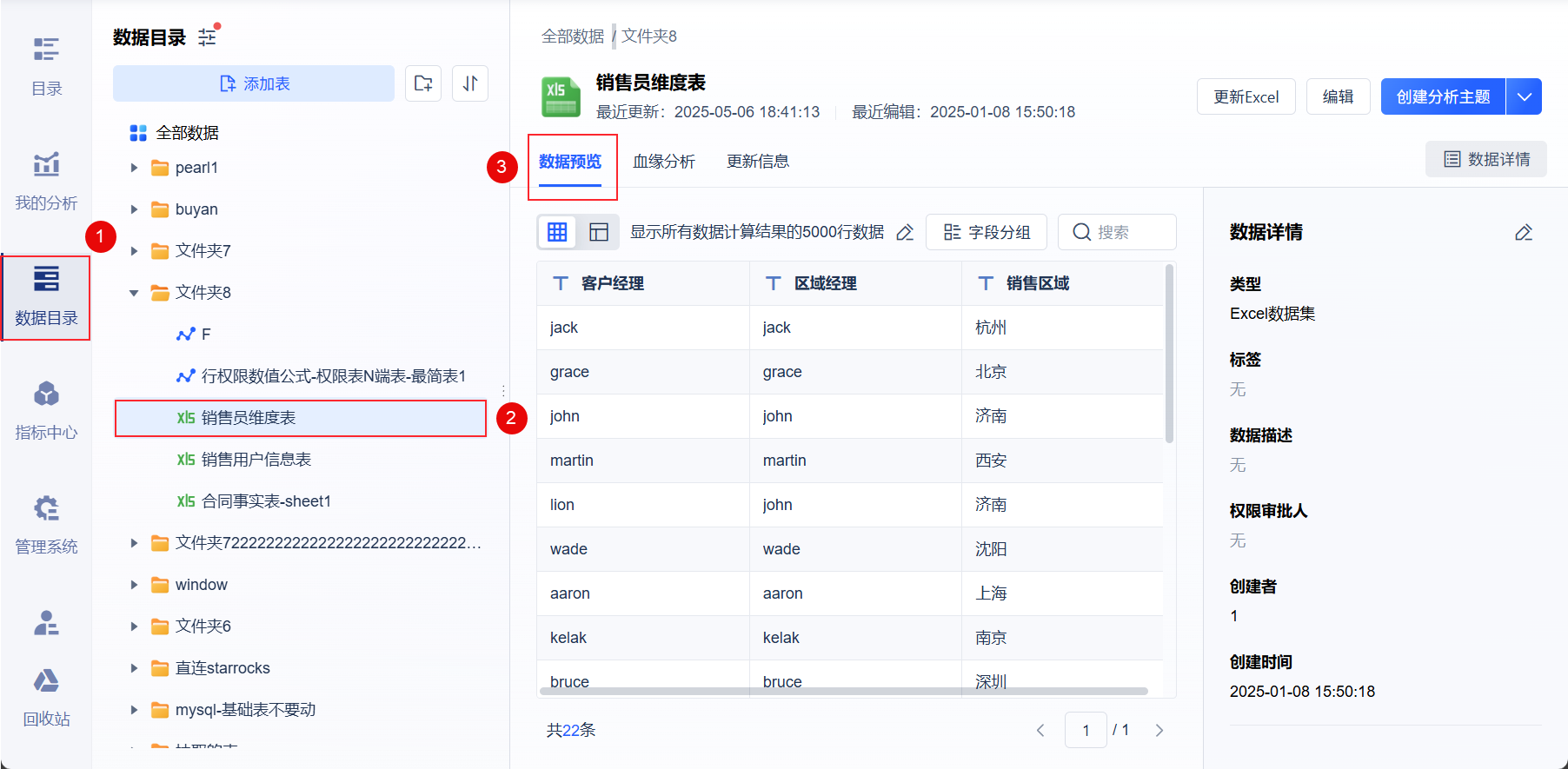Click the 共22条 record count
The width and height of the screenshot is (1568, 769).
[x=571, y=730]
